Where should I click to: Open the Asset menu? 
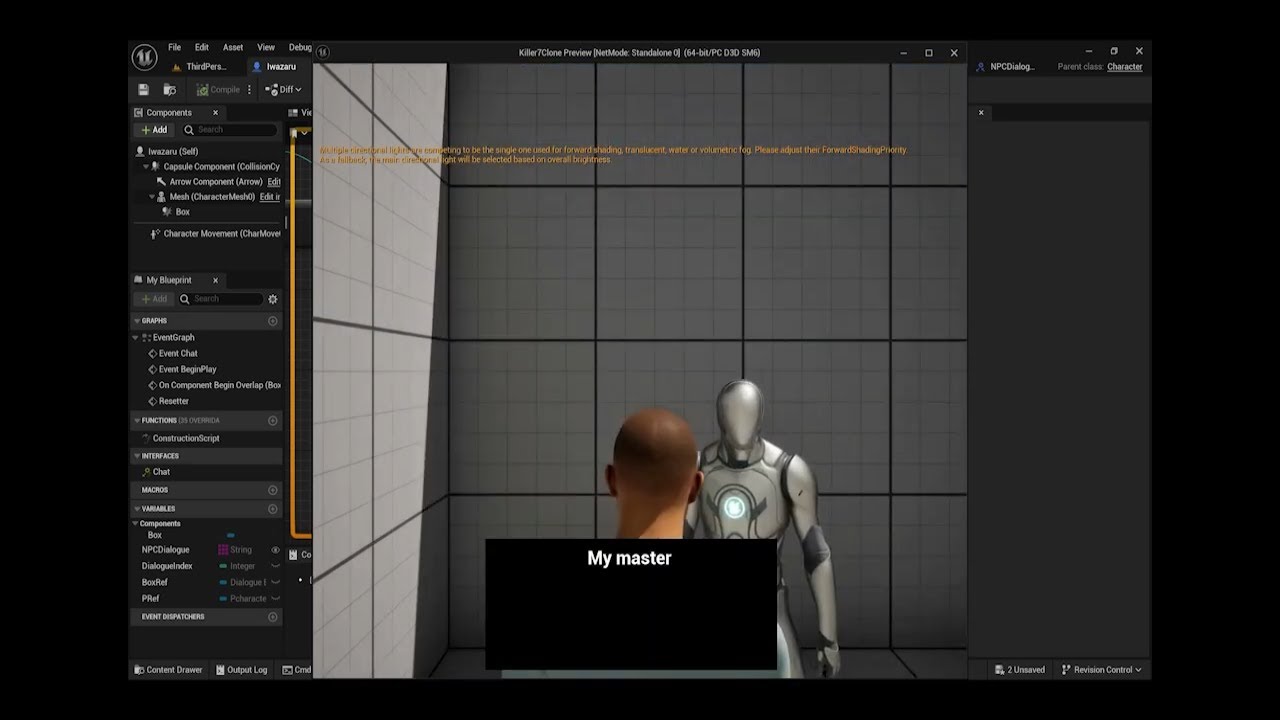(x=233, y=47)
